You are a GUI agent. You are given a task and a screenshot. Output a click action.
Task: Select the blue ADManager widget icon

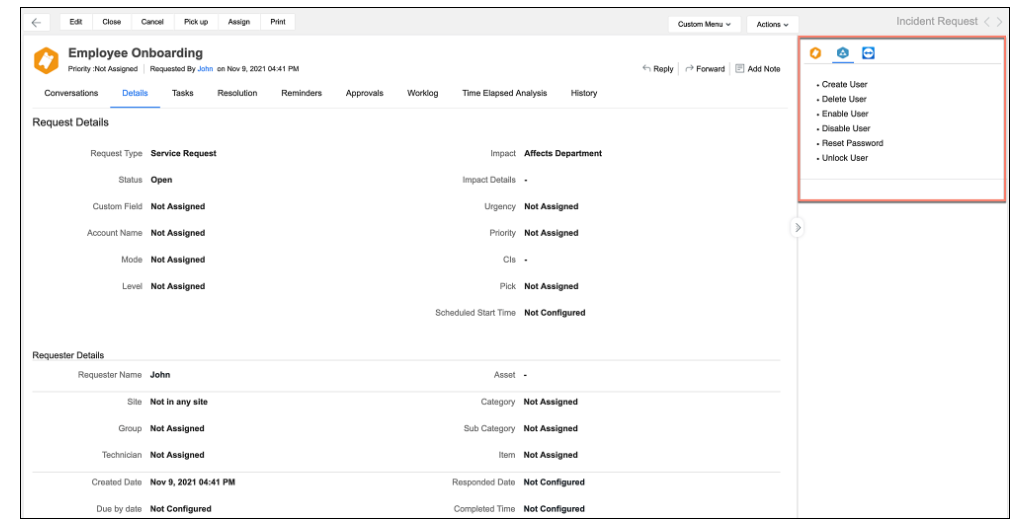pyautogui.click(x=843, y=53)
